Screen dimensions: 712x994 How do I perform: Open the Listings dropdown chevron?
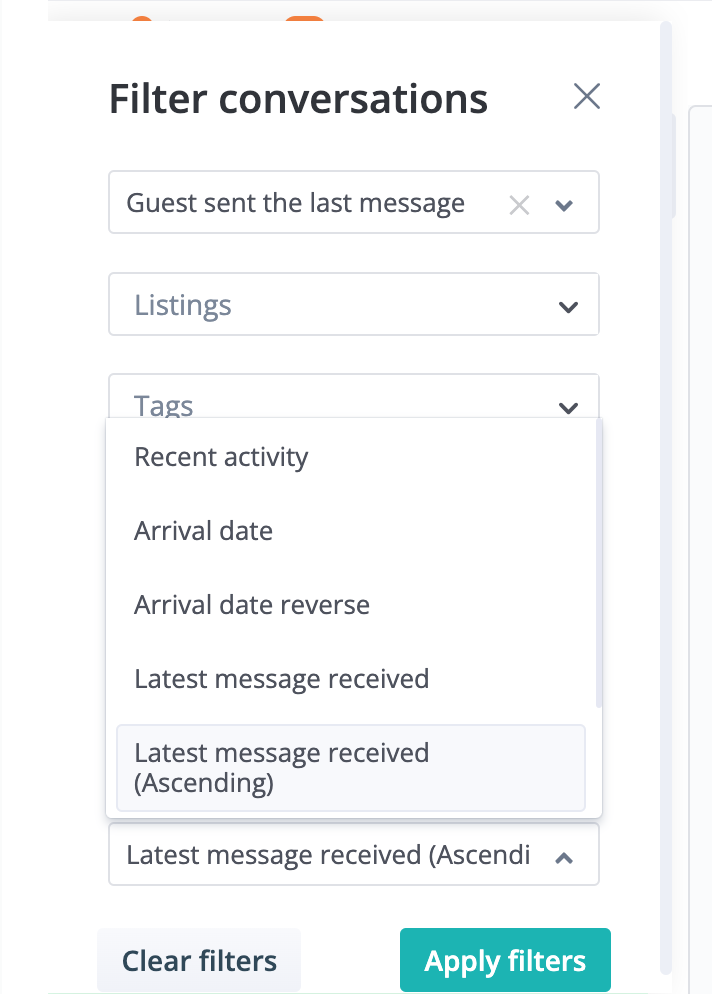(568, 307)
